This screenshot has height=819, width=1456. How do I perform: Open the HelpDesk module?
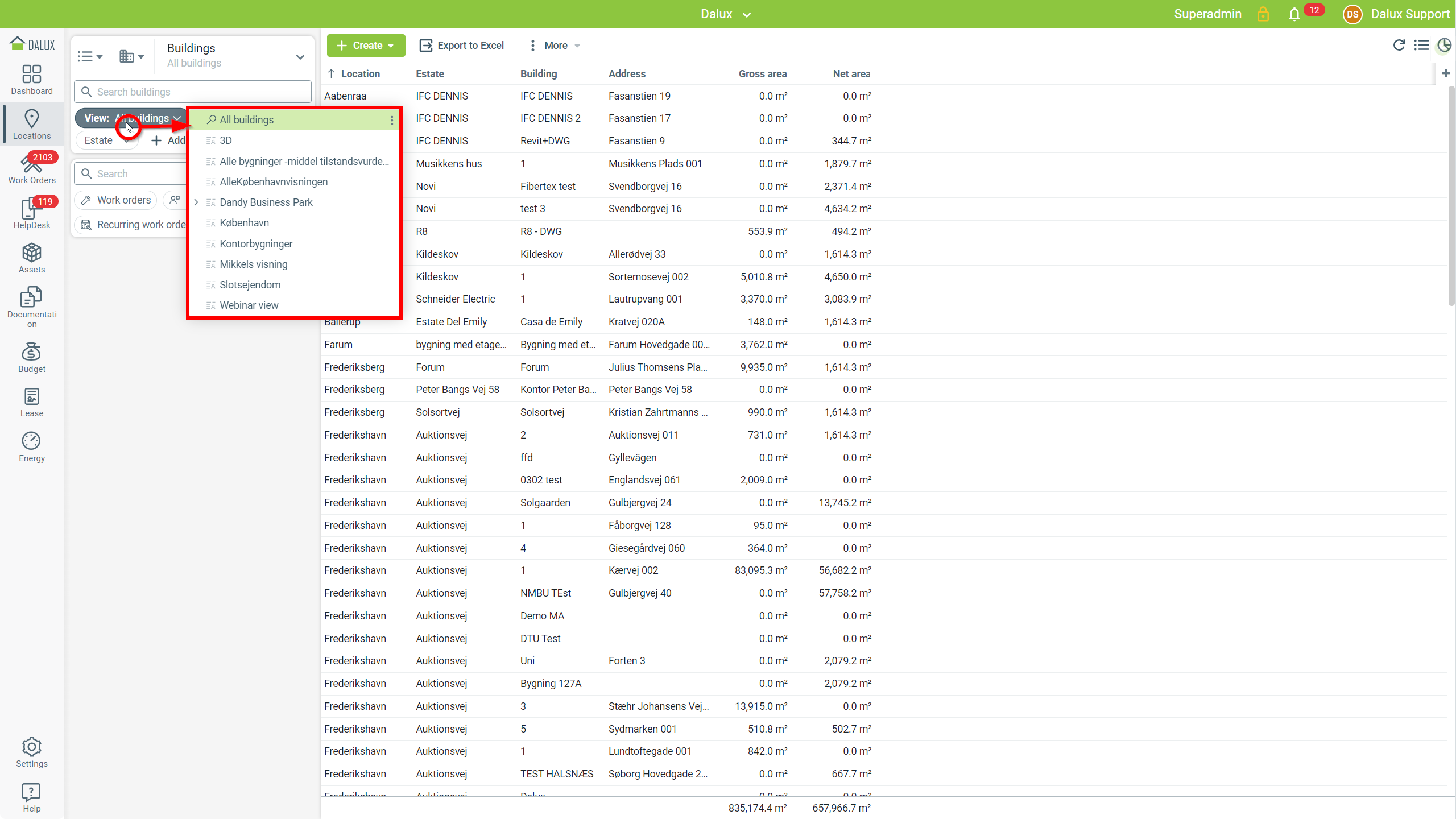(32, 214)
